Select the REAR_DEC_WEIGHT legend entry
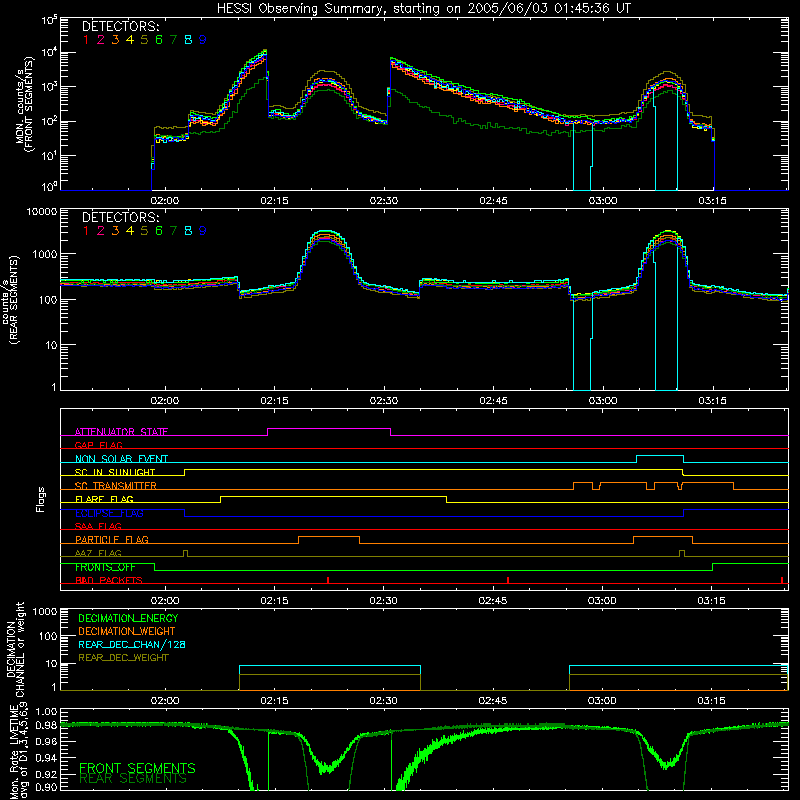The height and width of the screenshot is (800, 800). pyautogui.click(x=123, y=658)
